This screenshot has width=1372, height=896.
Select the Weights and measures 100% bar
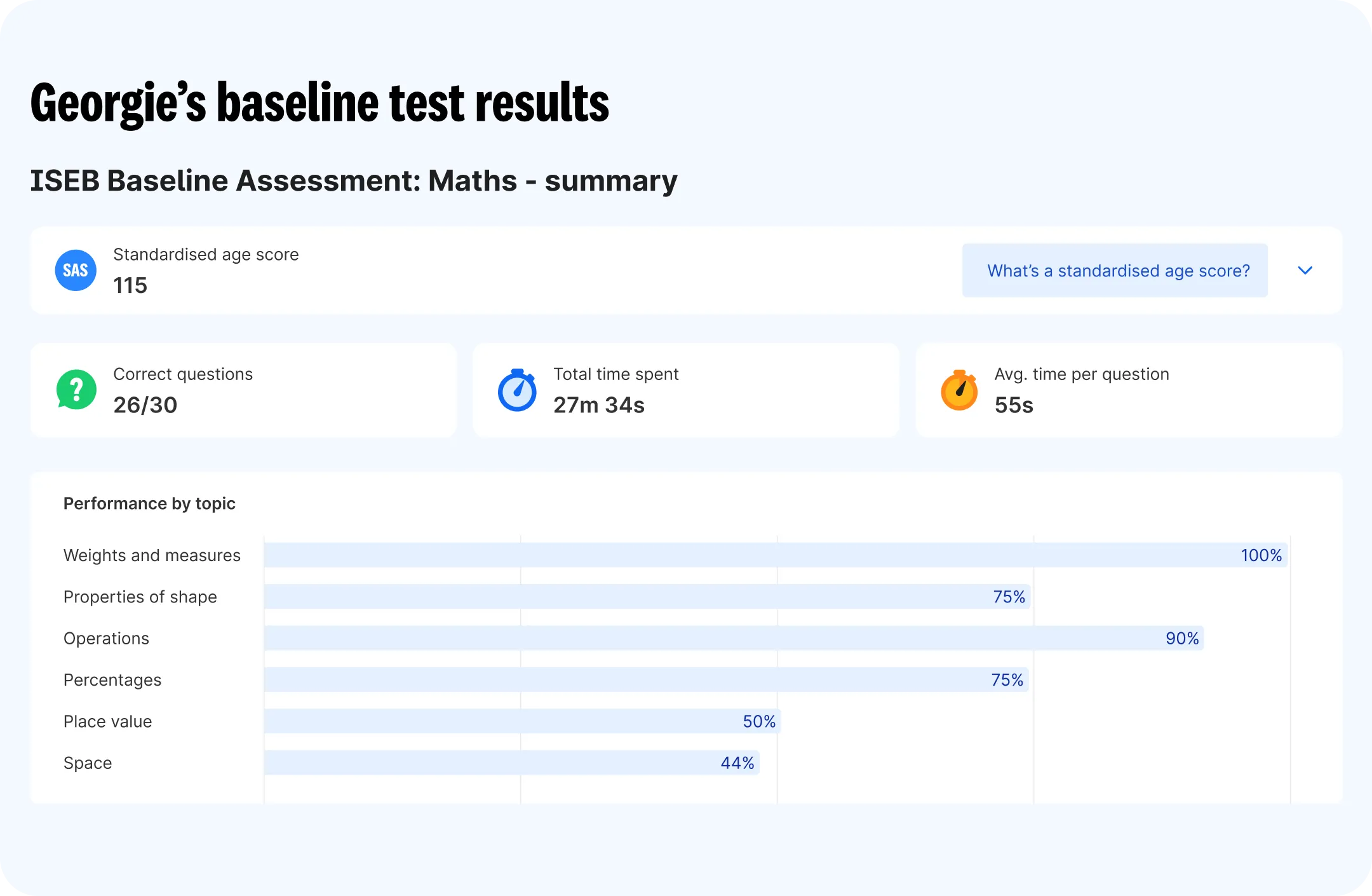coord(776,555)
